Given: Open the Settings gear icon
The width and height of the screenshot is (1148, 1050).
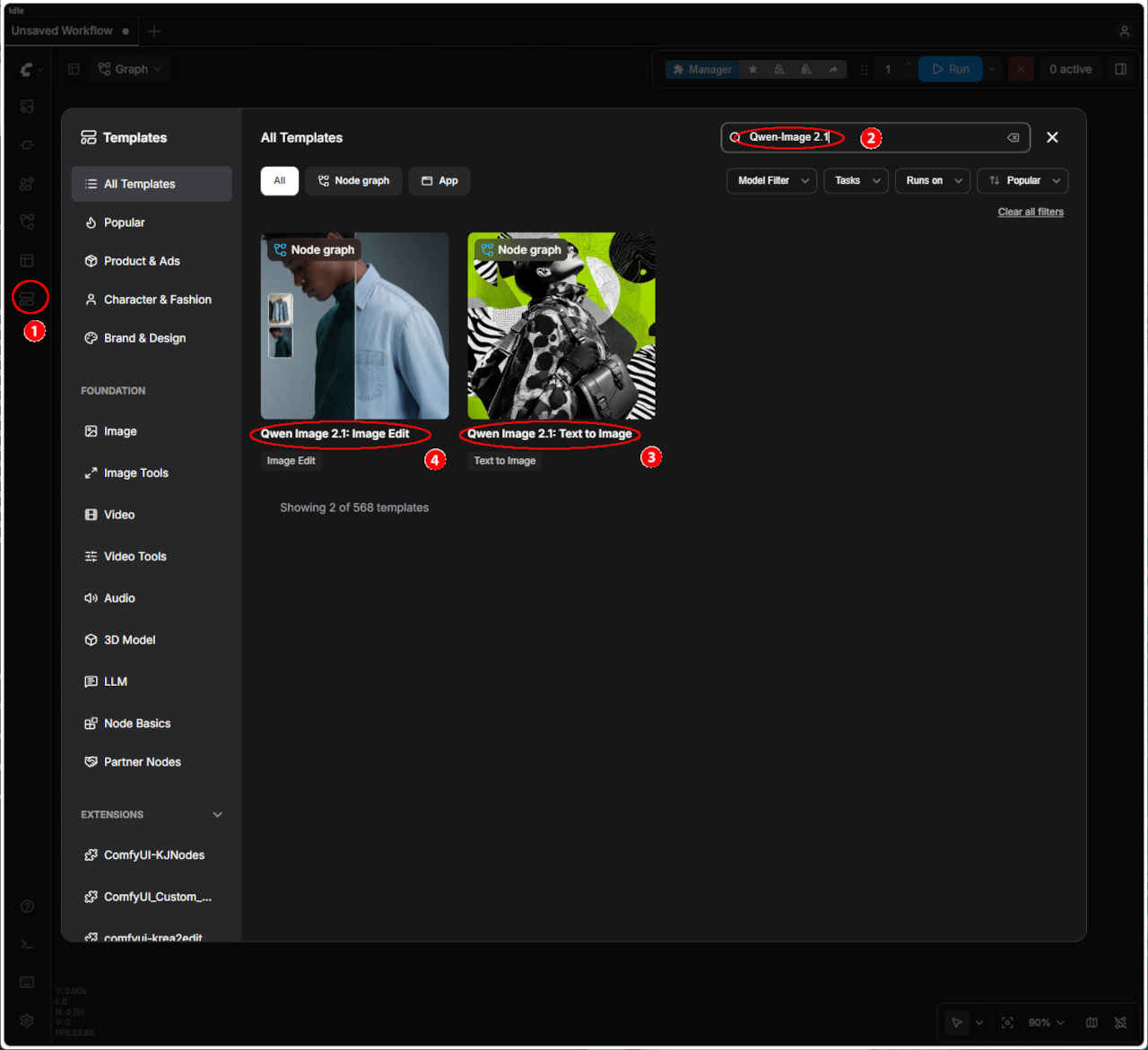Looking at the screenshot, I should (x=28, y=1020).
